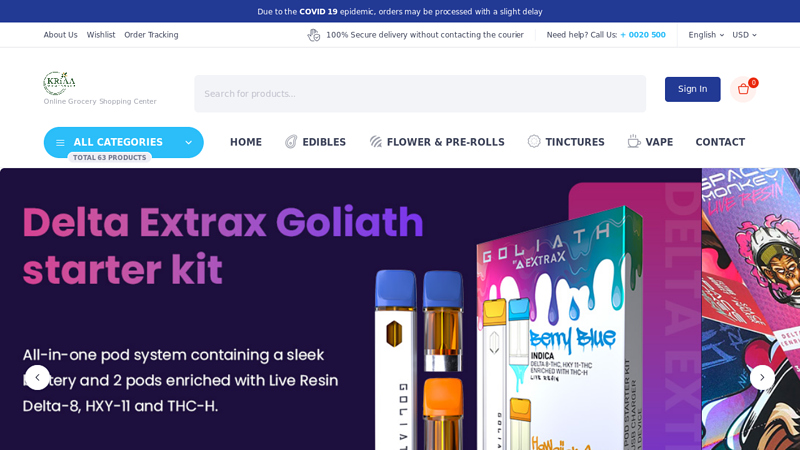Go to previous slide arrow
800x450 pixels.
(x=37, y=378)
